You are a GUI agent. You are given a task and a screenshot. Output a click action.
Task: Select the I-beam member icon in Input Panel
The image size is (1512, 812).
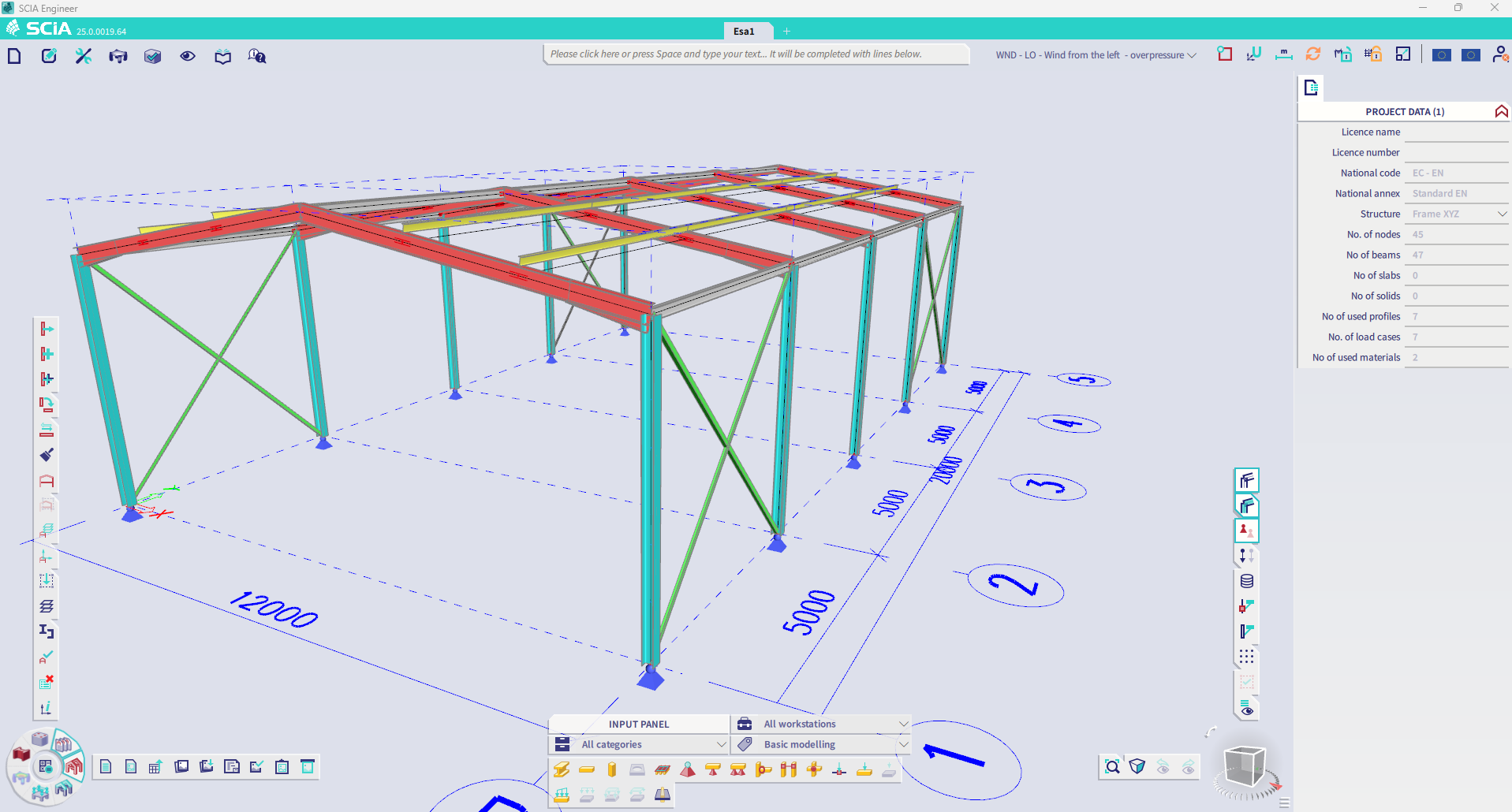click(x=562, y=769)
